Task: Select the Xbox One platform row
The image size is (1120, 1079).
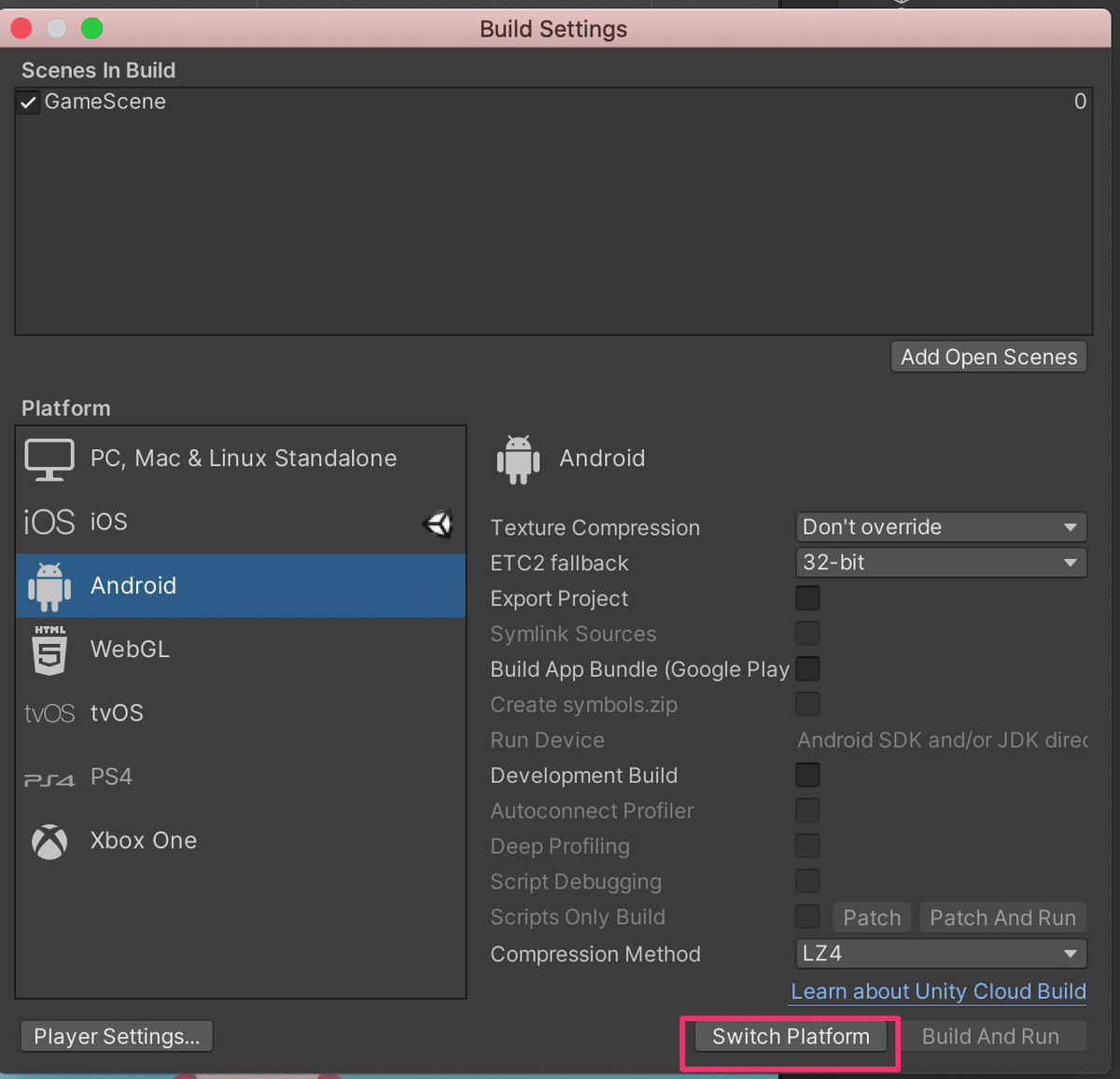Action: click(x=241, y=841)
